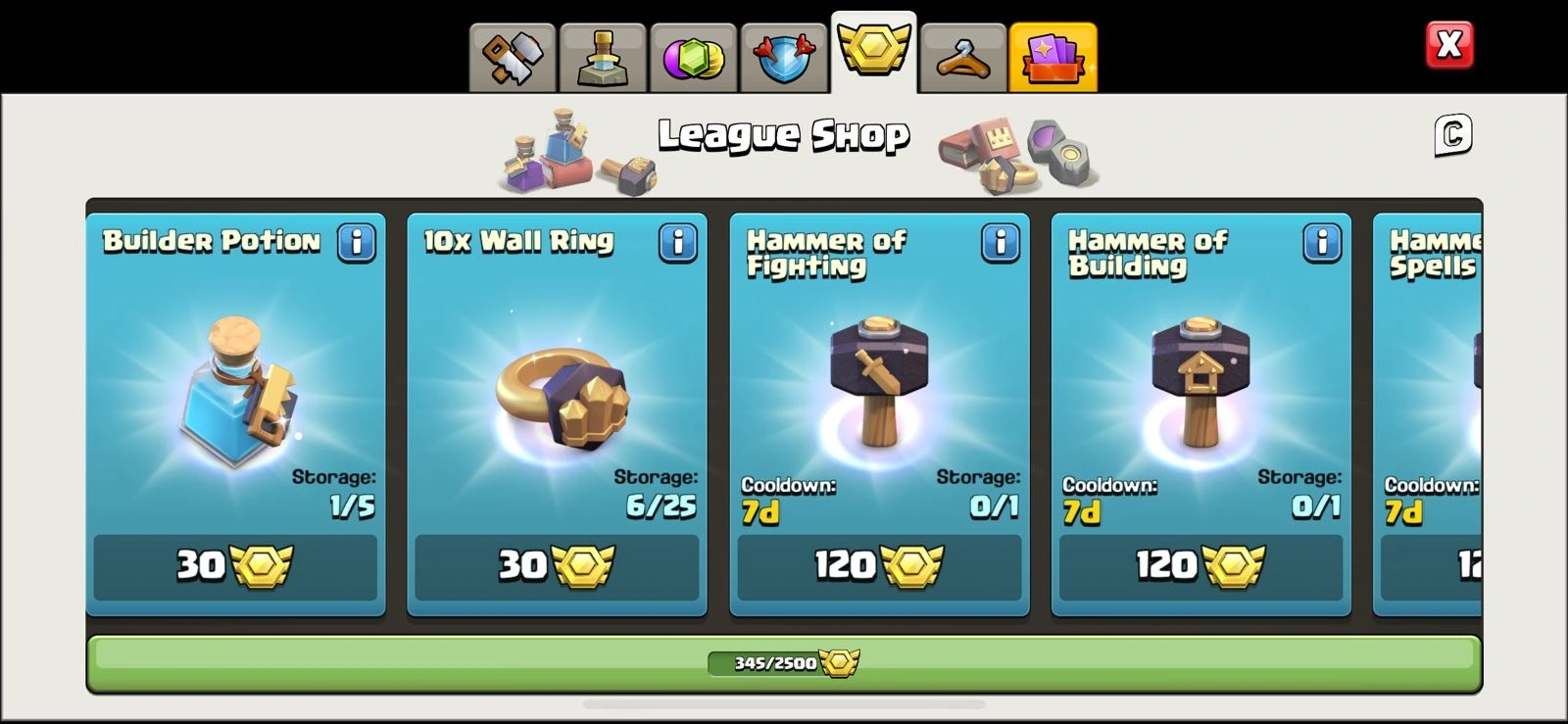This screenshot has width=1568, height=724.
Task: Tap the Builder Potion bottle image
Action: tap(238, 390)
